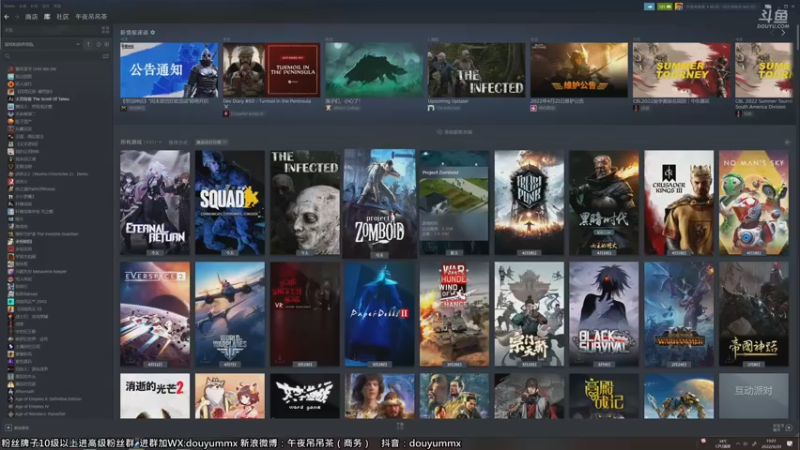Open the 商店 store tab

pos(31,17)
